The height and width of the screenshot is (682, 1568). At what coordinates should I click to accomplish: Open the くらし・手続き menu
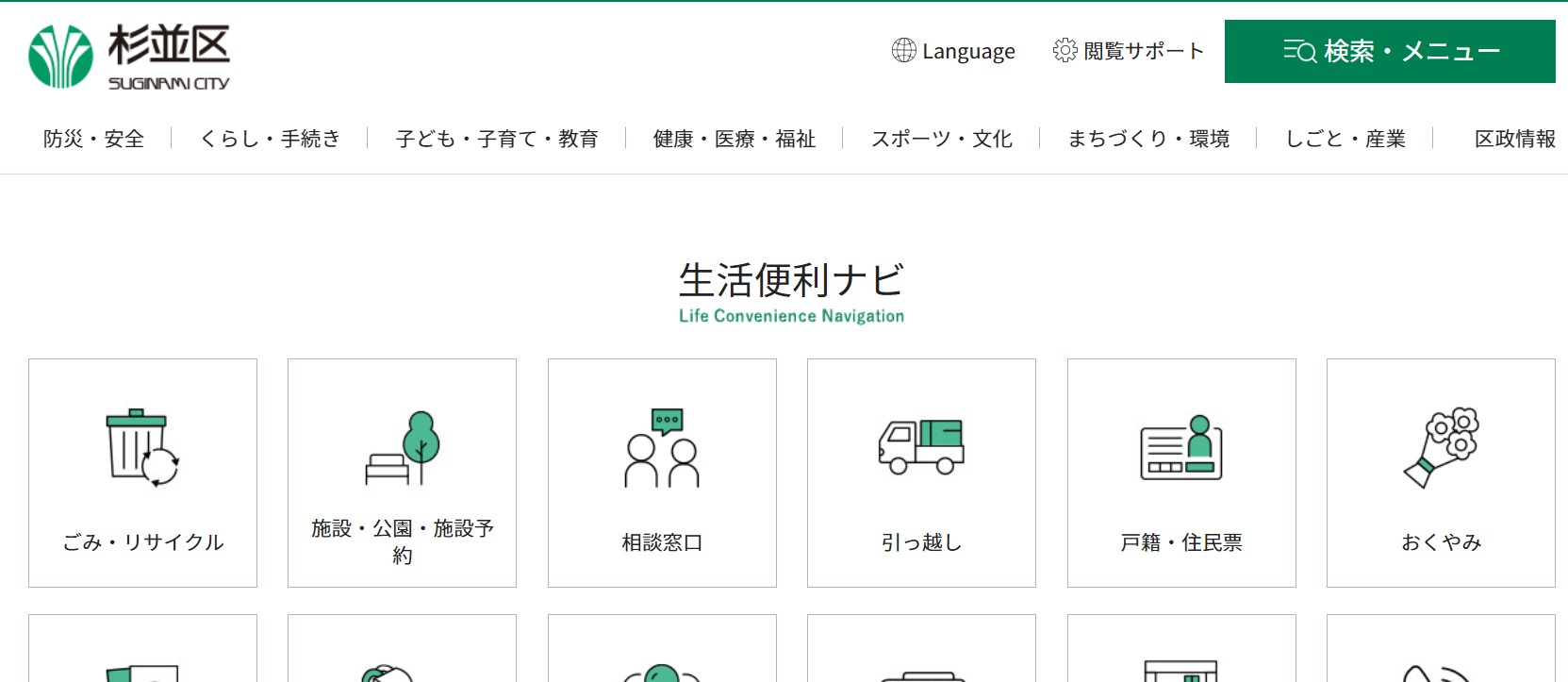click(x=270, y=139)
